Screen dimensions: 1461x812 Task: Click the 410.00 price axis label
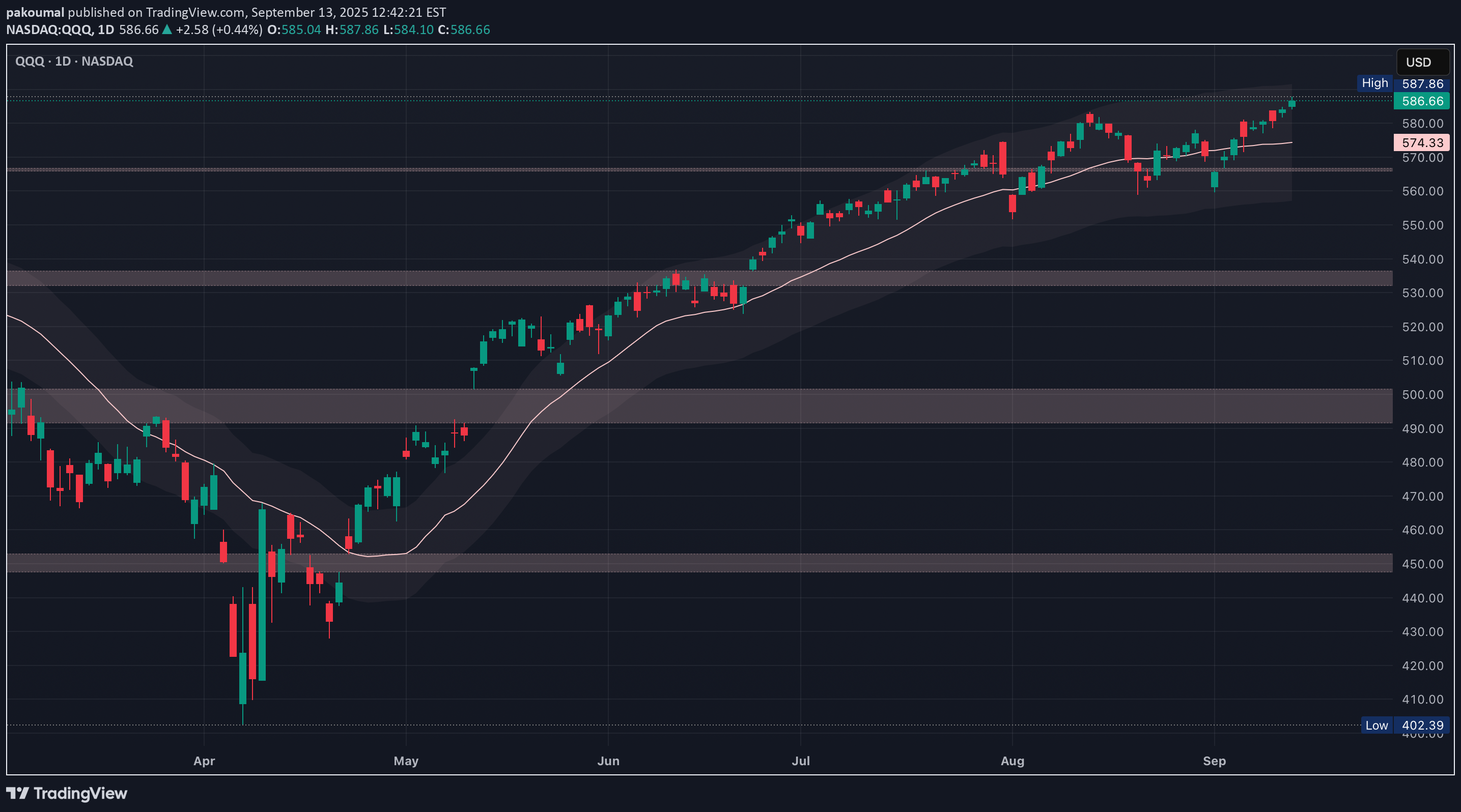pos(1422,699)
